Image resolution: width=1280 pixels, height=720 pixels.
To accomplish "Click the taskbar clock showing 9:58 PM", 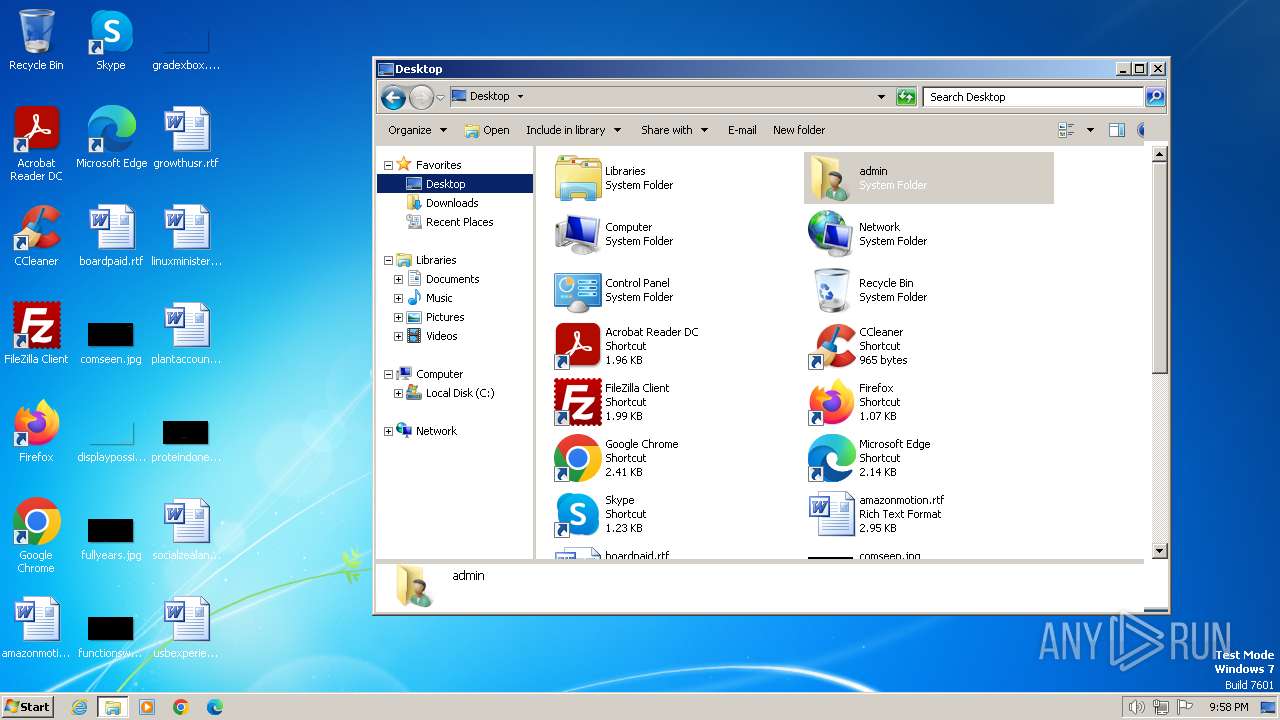I will point(1228,707).
